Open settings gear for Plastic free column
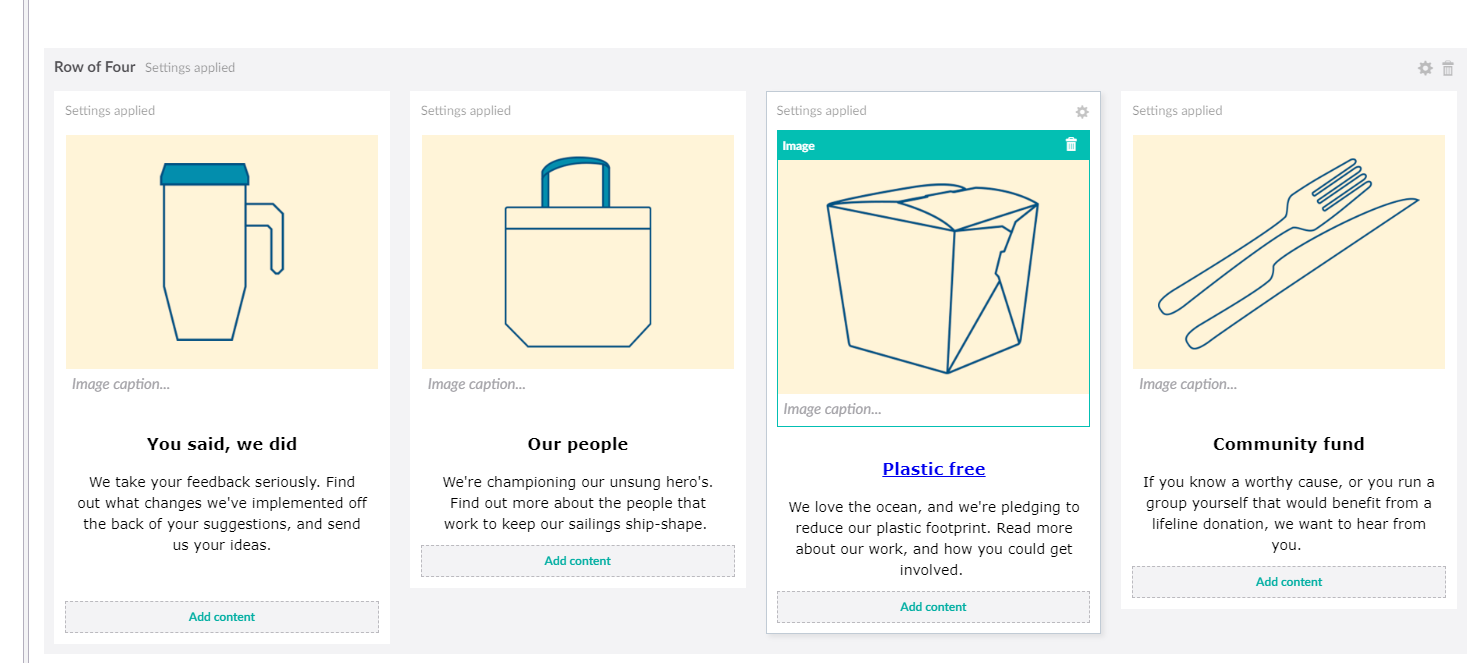The height and width of the screenshot is (663, 1474). 1081,112
